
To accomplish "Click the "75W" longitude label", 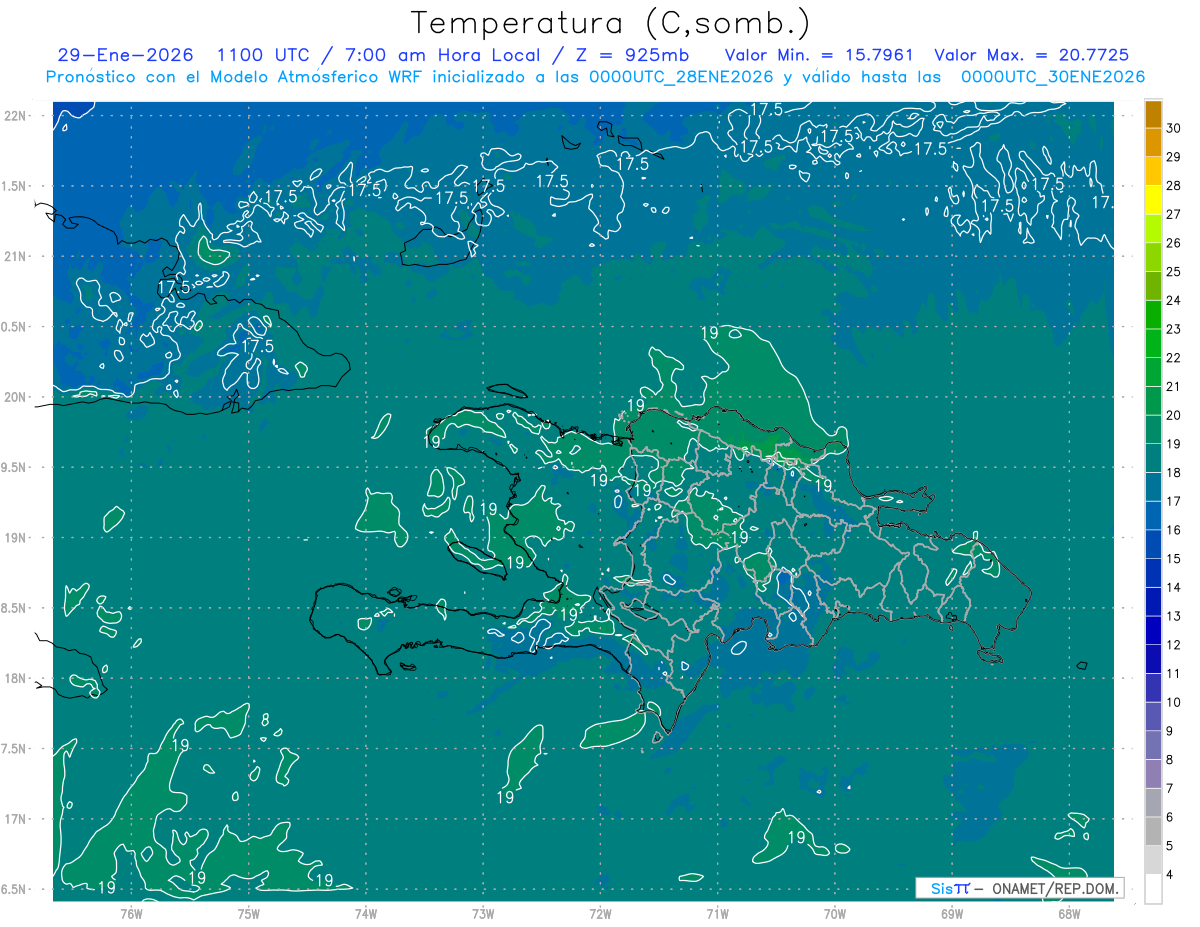I will (249, 913).
